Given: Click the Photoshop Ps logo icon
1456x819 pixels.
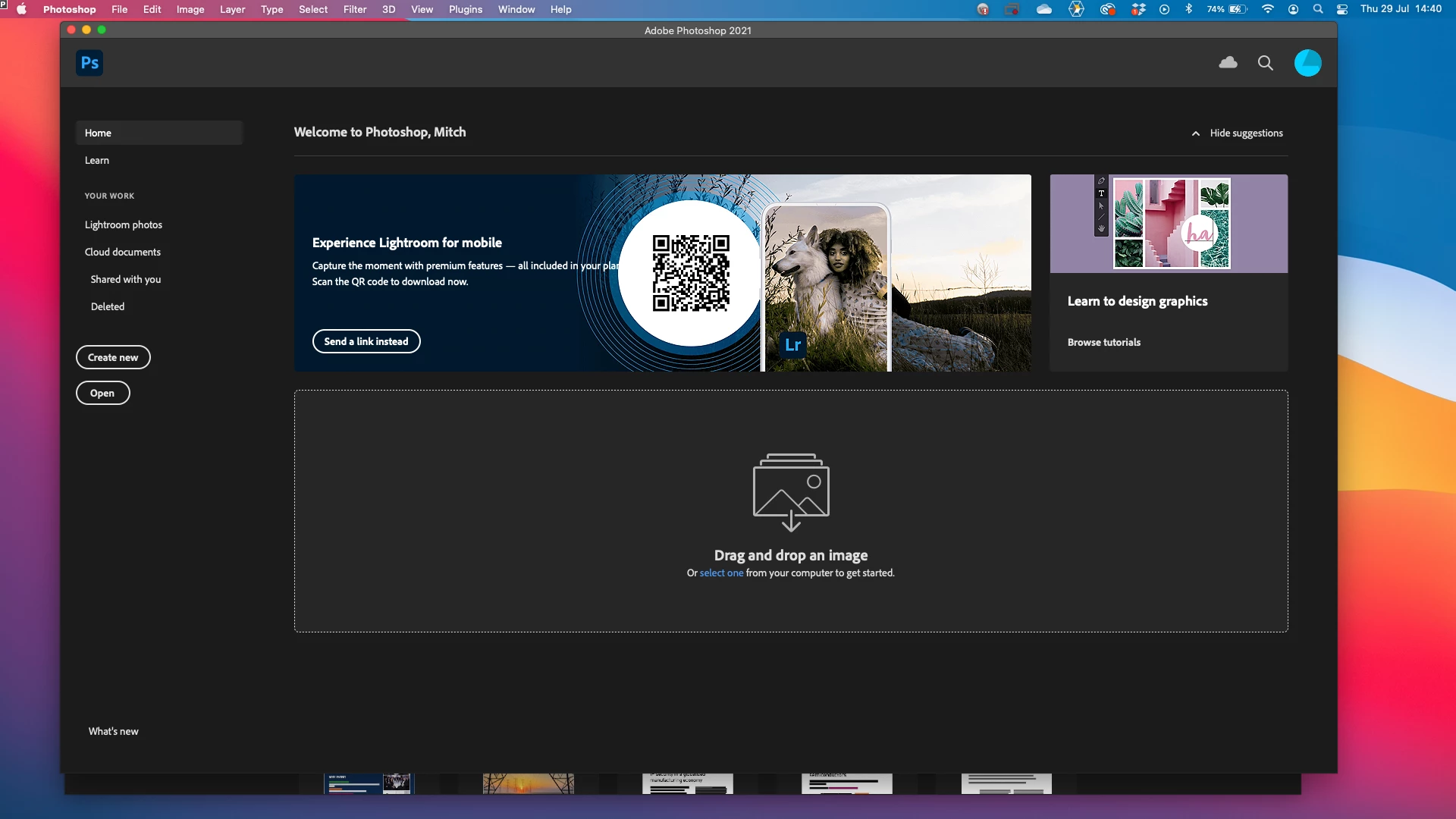Looking at the screenshot, I should [89, 63].
